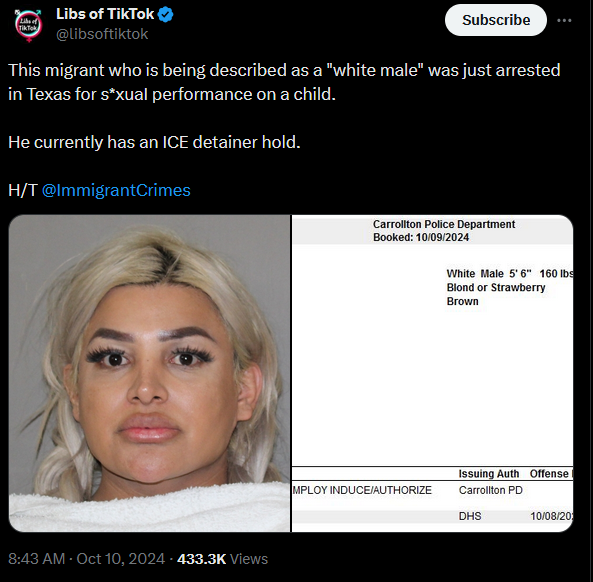Open the @ImmigrantCrimes mention link
This screenshot has width=593, height=582.
[x=116, y=190]
